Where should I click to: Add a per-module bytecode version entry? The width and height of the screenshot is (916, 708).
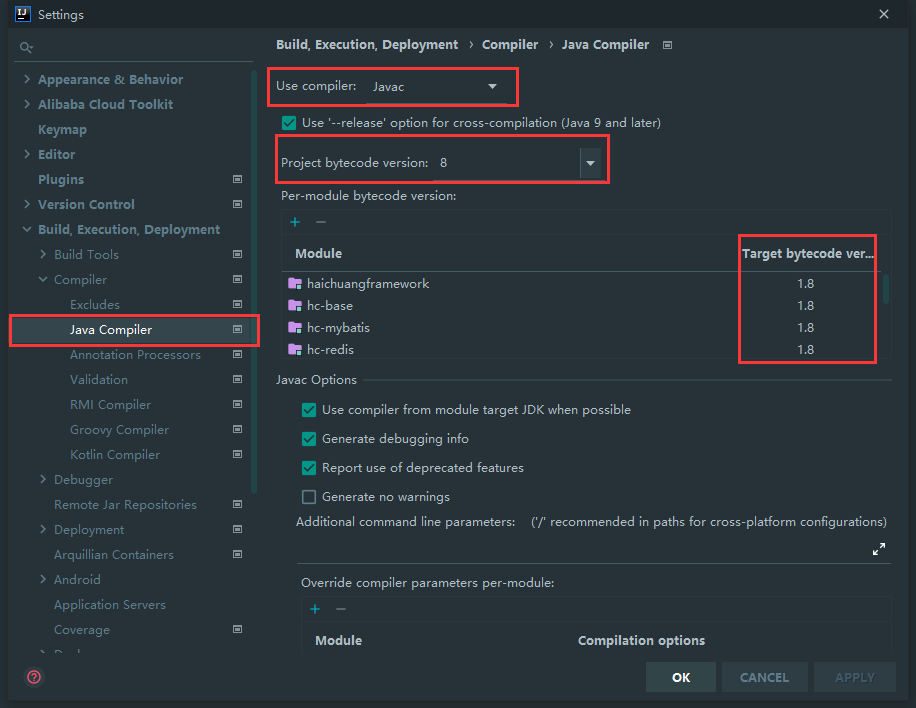pyautogui.click(x=295, y=222)
